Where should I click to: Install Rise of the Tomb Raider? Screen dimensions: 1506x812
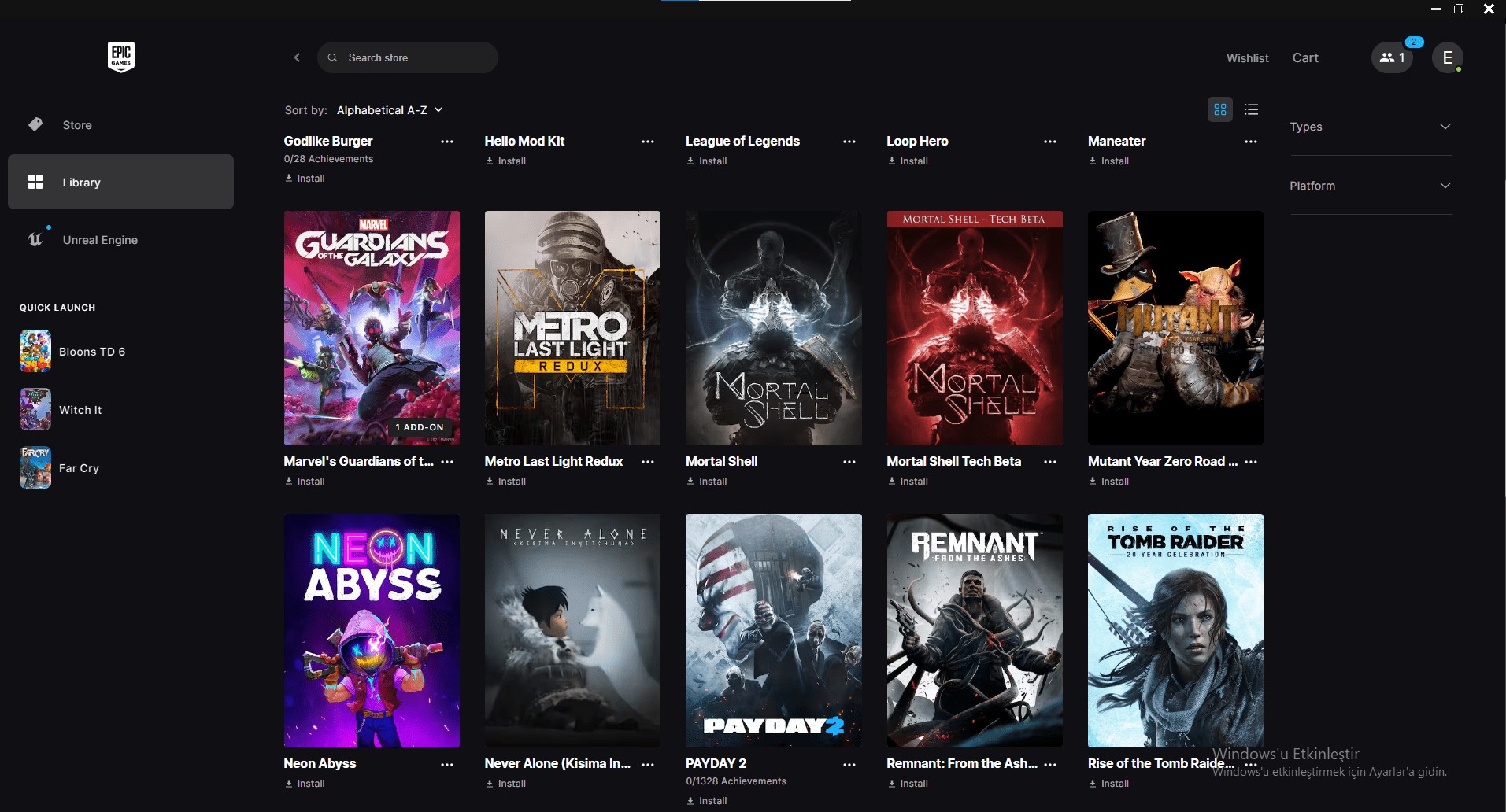point(1108,784)
